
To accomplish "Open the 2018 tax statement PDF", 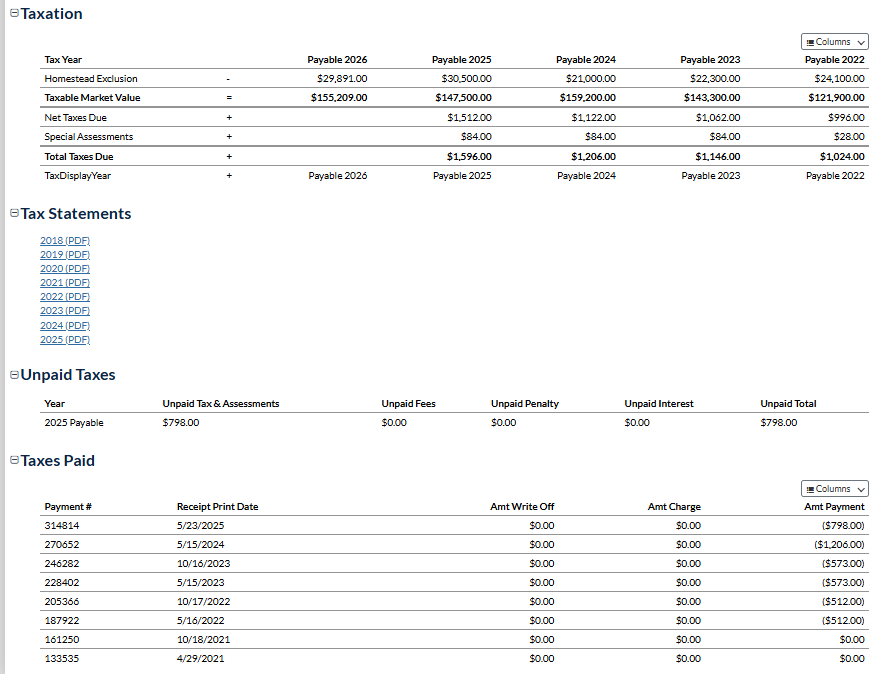I will [x=65, y=241].
